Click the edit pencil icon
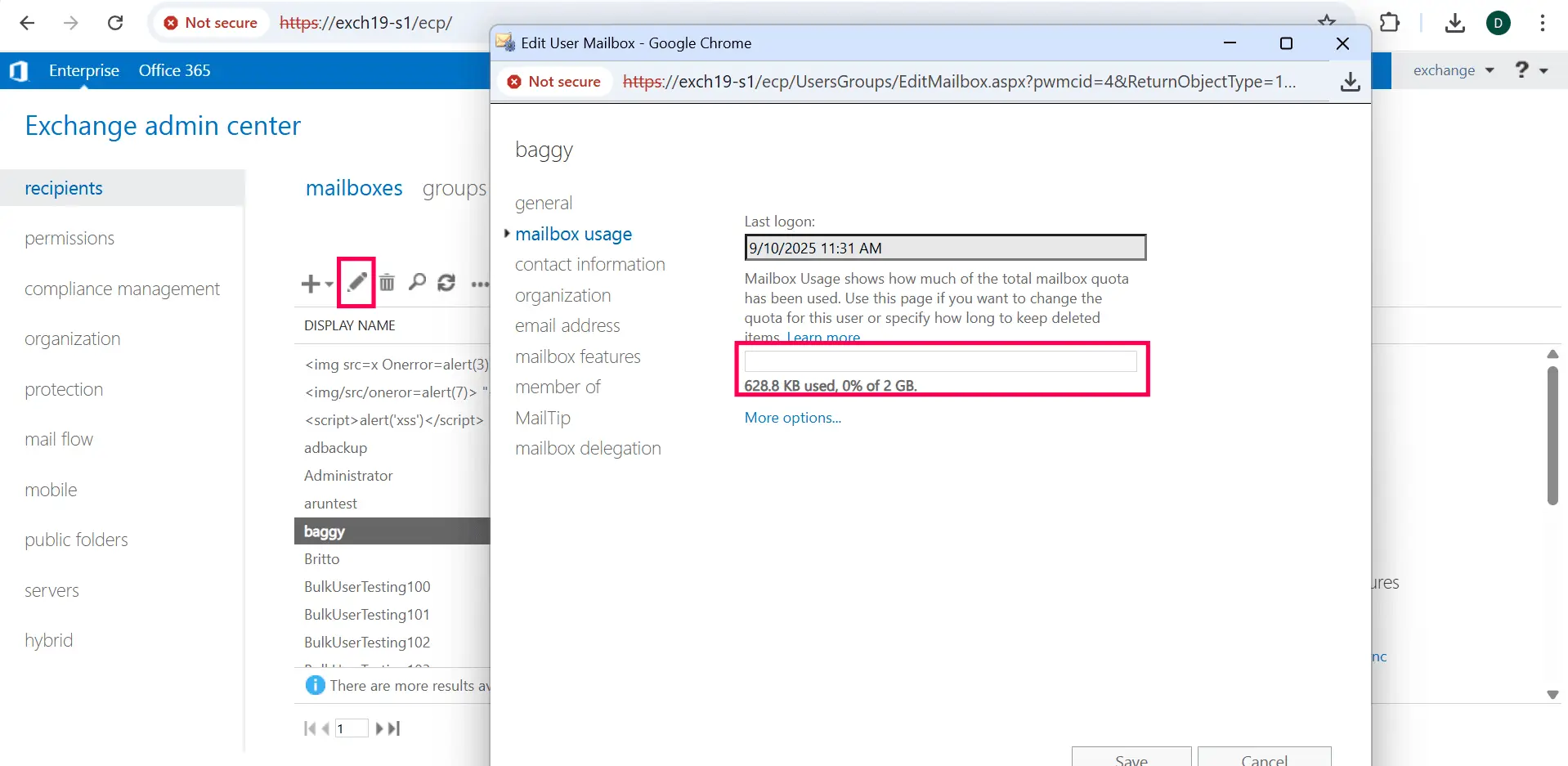This screenshot has height=766, width=1568. (356, 283)
